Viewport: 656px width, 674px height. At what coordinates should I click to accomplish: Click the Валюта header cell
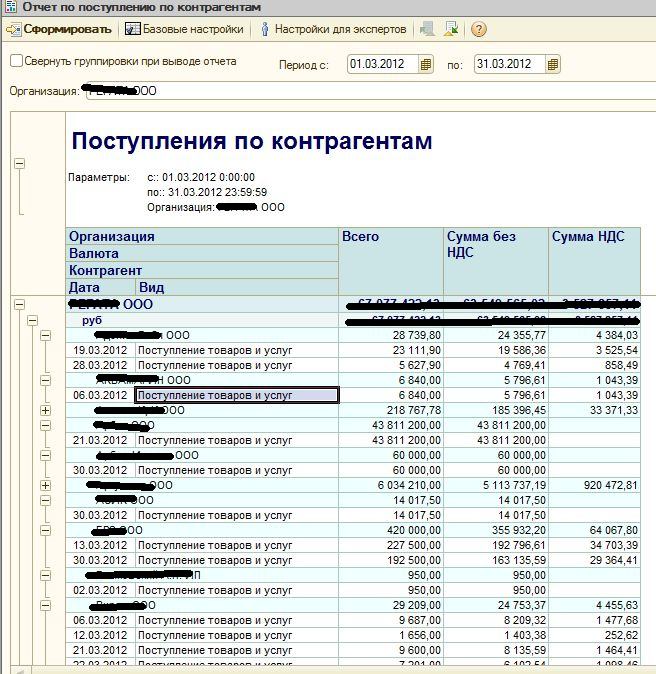(x=202, y=253)
